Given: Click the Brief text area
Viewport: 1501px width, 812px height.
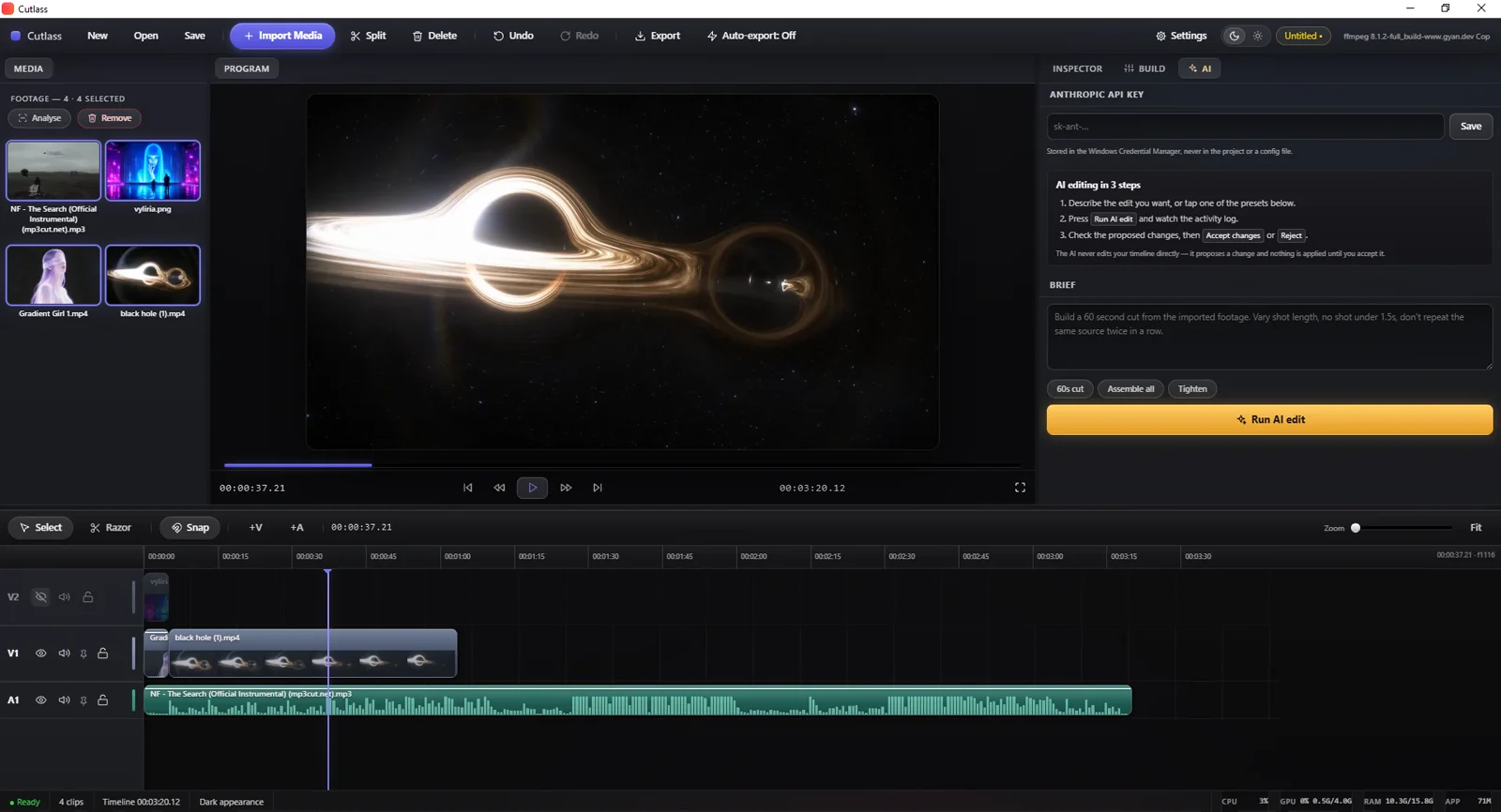Looking at the screenshot, I should pos(1269,337).
